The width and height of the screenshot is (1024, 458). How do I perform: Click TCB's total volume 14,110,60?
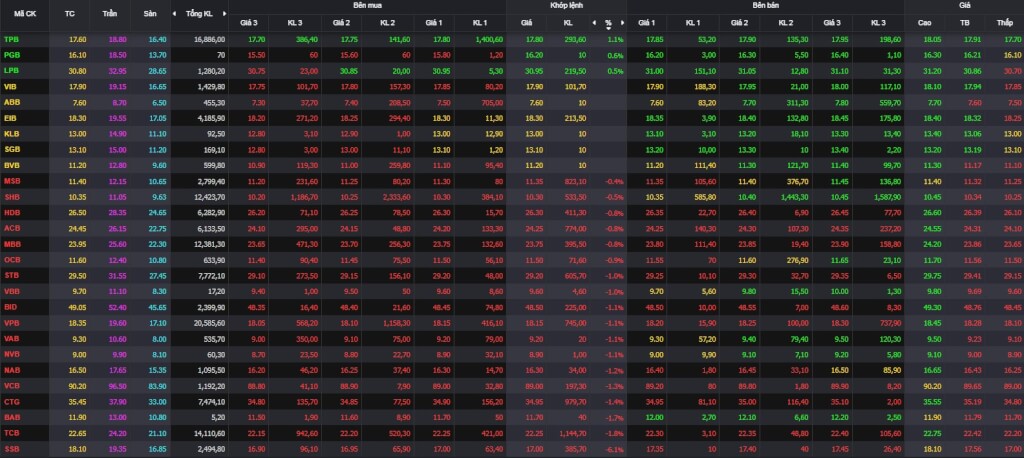point(210,433)
